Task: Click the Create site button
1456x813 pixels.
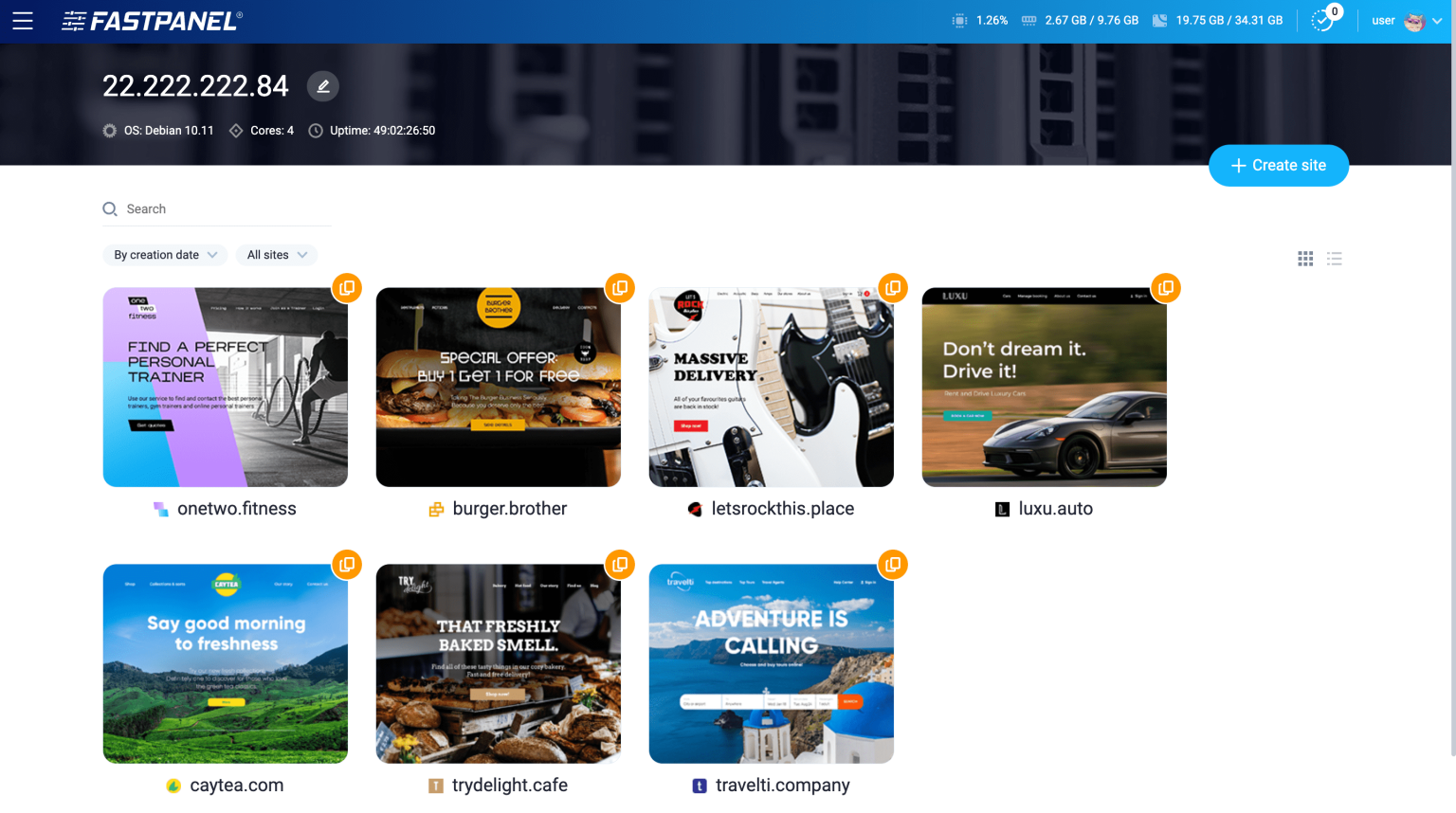Action: coord(1279,165)
